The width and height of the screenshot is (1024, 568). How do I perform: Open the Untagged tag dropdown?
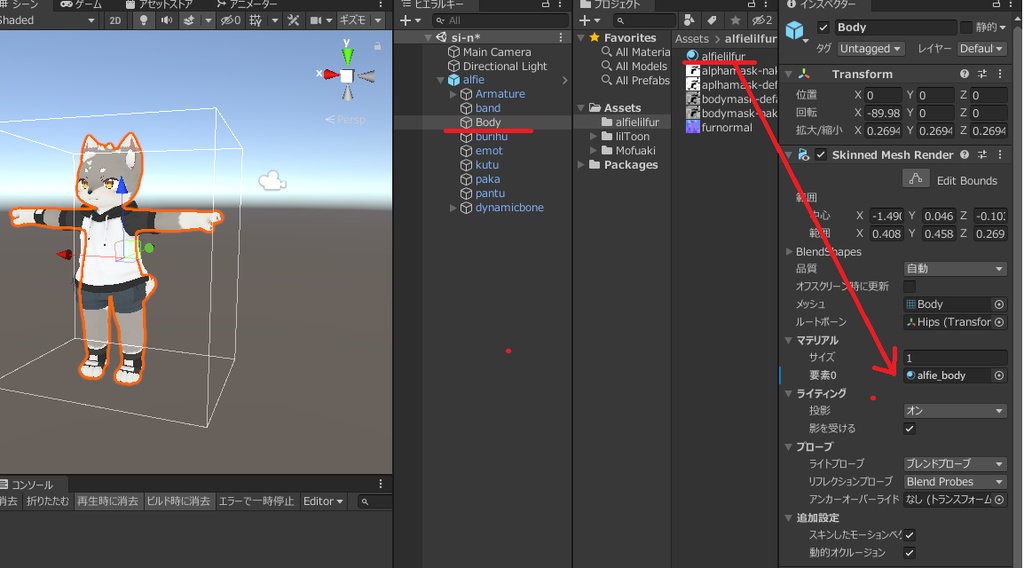pyautogui.click(x=870, y=49)
